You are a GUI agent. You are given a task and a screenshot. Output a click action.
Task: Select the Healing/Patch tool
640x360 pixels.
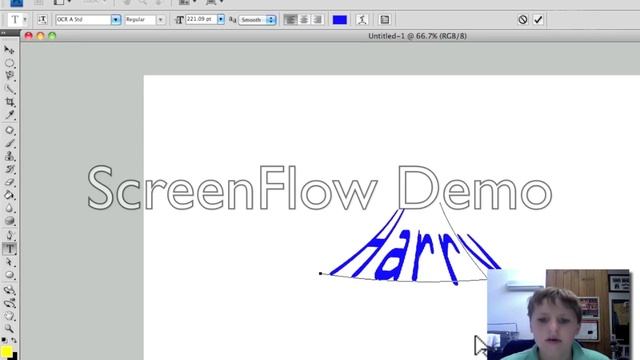(9, 130)
